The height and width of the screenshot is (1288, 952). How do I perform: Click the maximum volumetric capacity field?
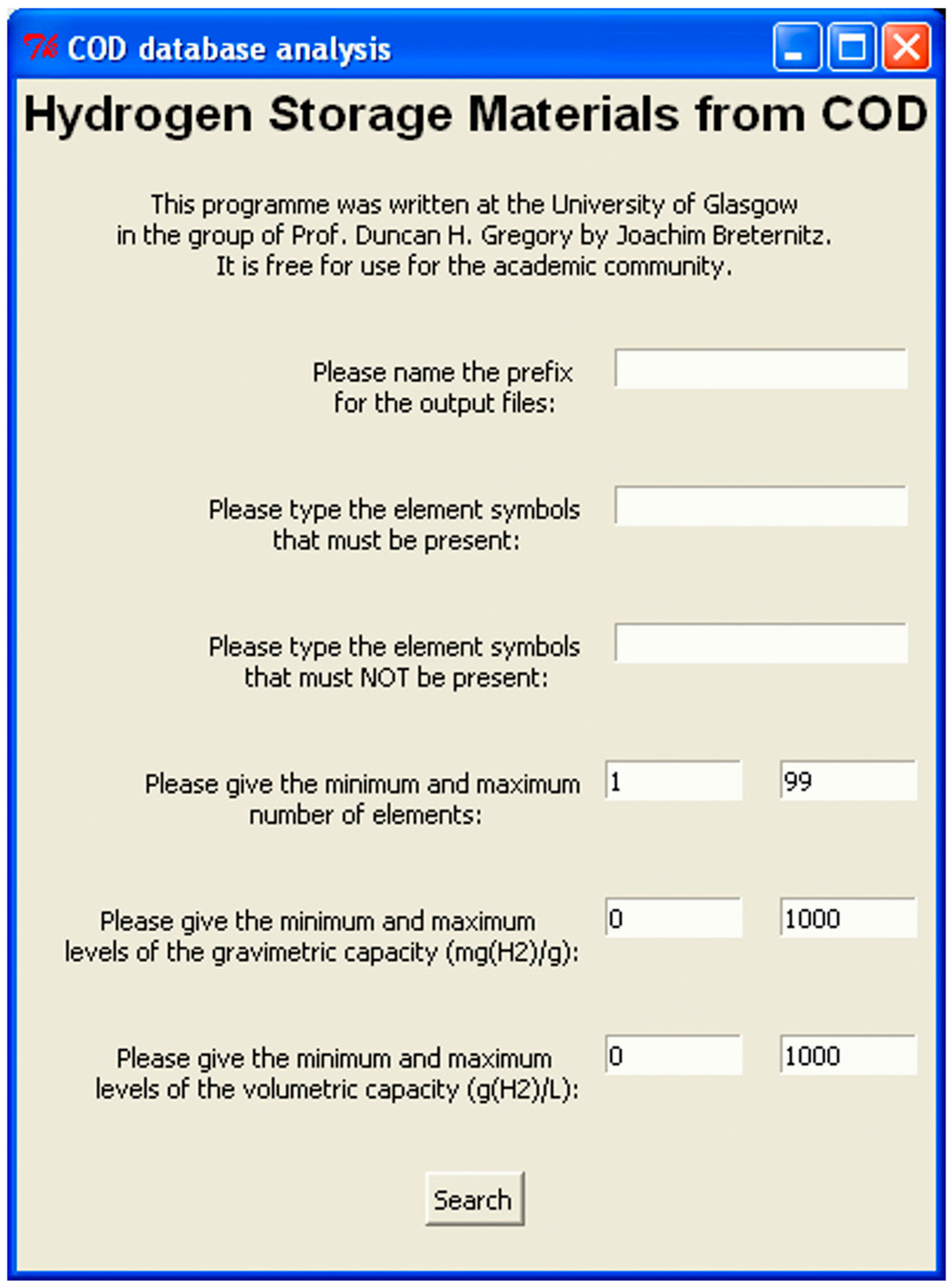848,1056
